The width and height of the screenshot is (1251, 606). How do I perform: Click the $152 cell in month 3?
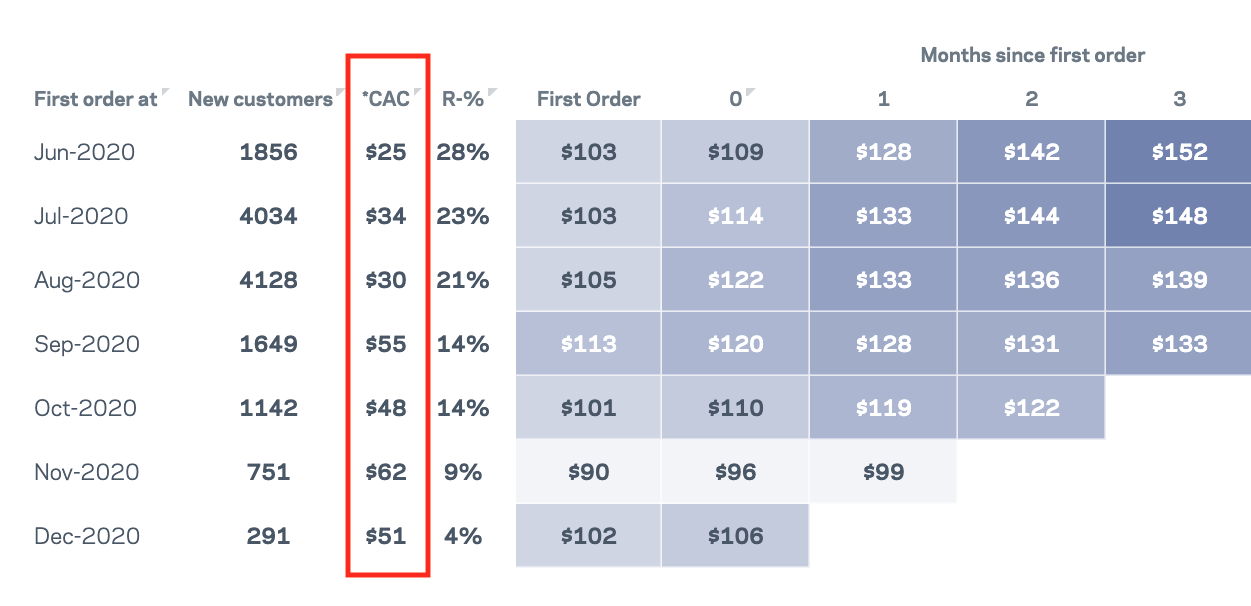(x=1179, y=153)
